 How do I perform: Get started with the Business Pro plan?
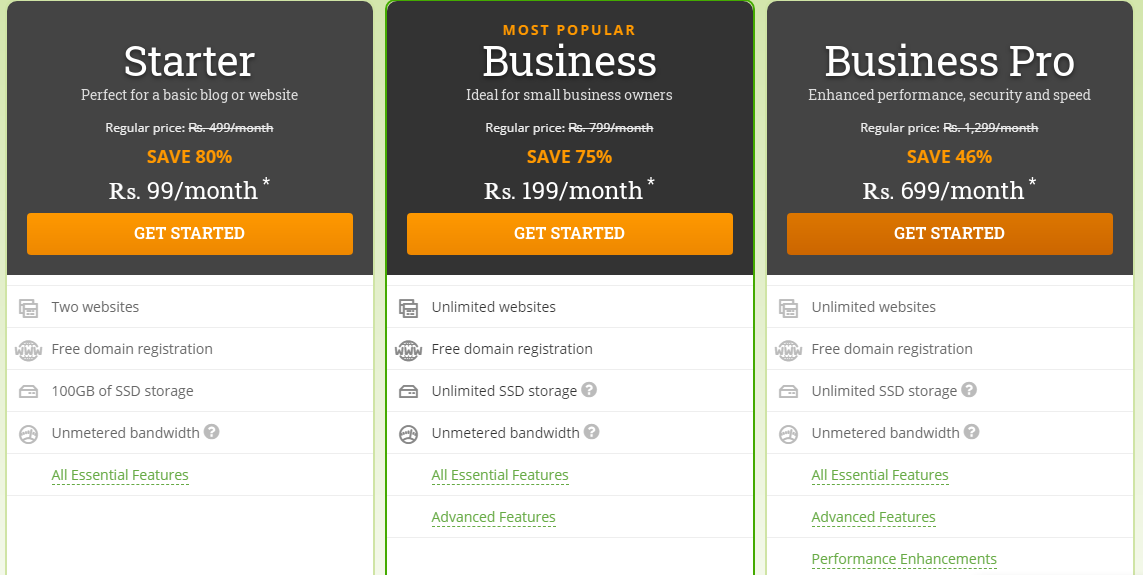point(950,234)
